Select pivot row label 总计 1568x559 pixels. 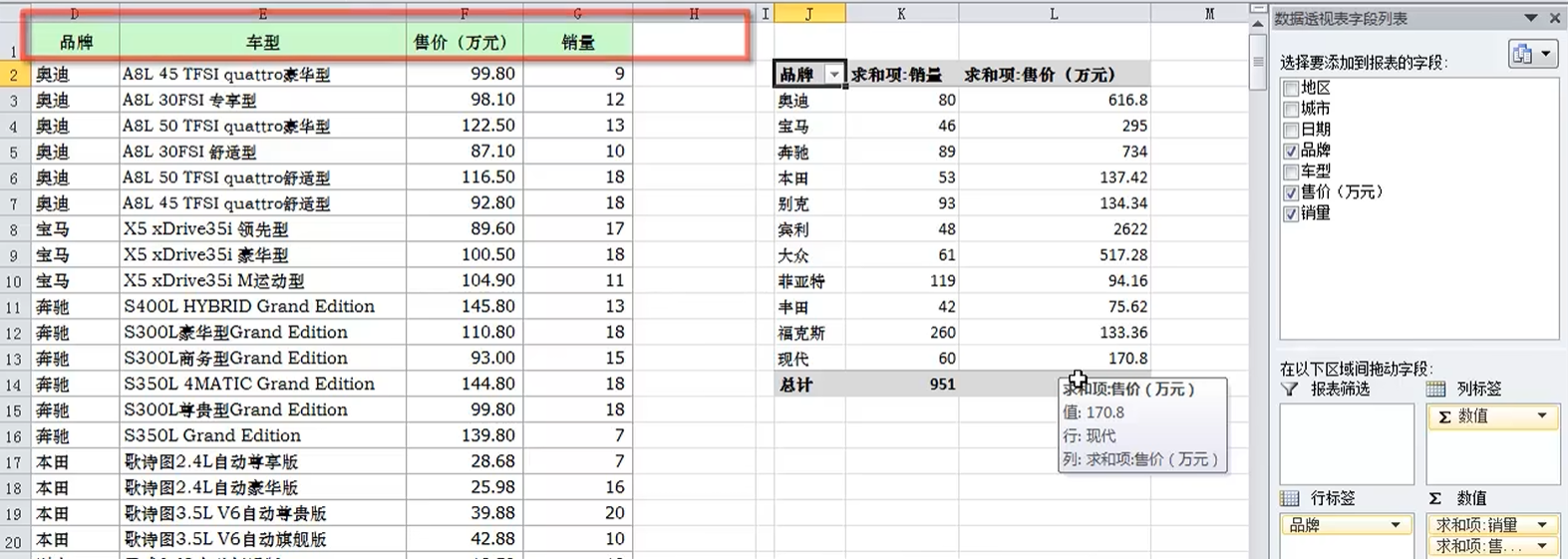[x=809, y=386]
